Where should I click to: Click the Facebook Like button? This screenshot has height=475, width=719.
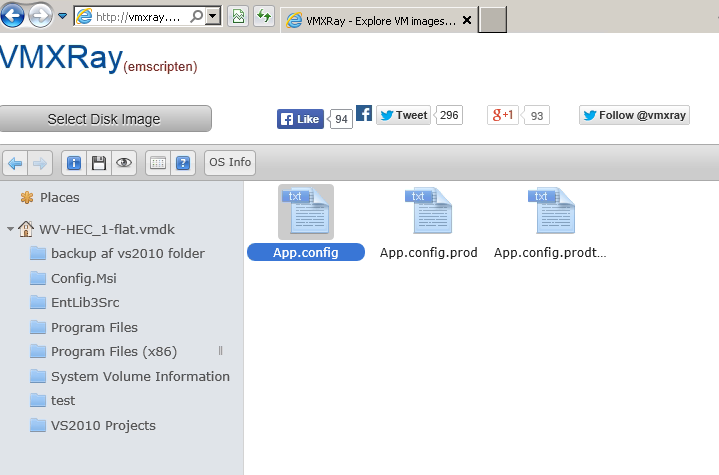click(300, 119)
